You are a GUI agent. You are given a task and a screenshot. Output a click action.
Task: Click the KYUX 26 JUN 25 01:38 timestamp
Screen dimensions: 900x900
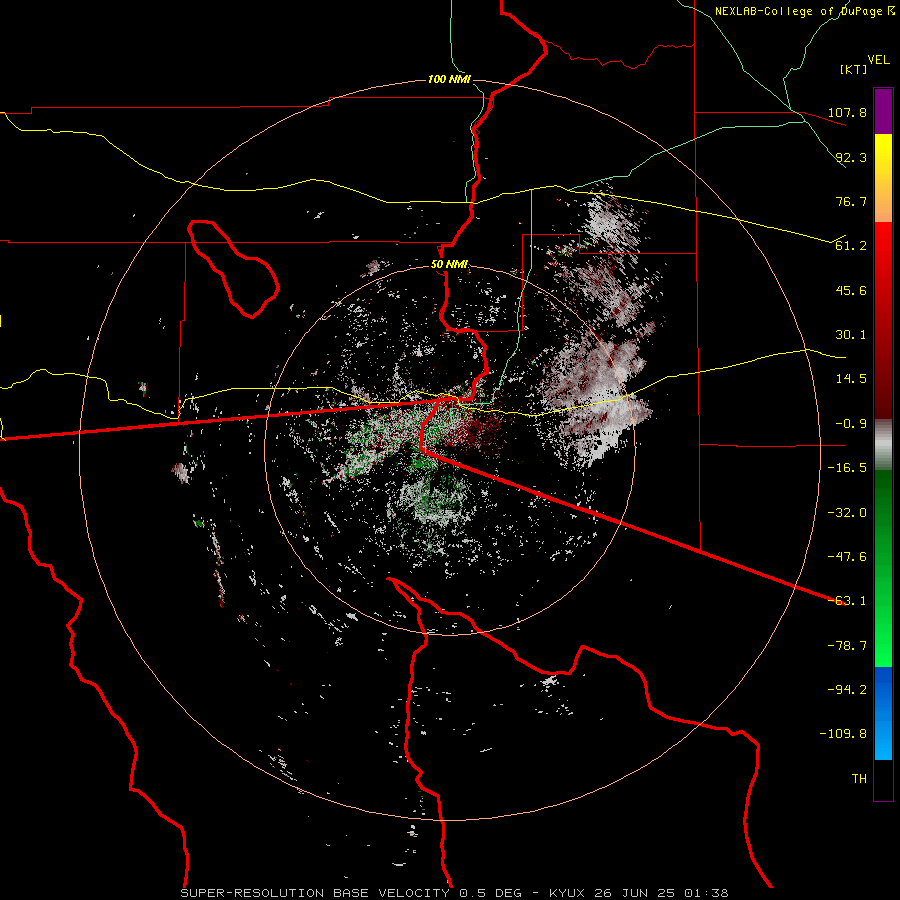point(639,893)
